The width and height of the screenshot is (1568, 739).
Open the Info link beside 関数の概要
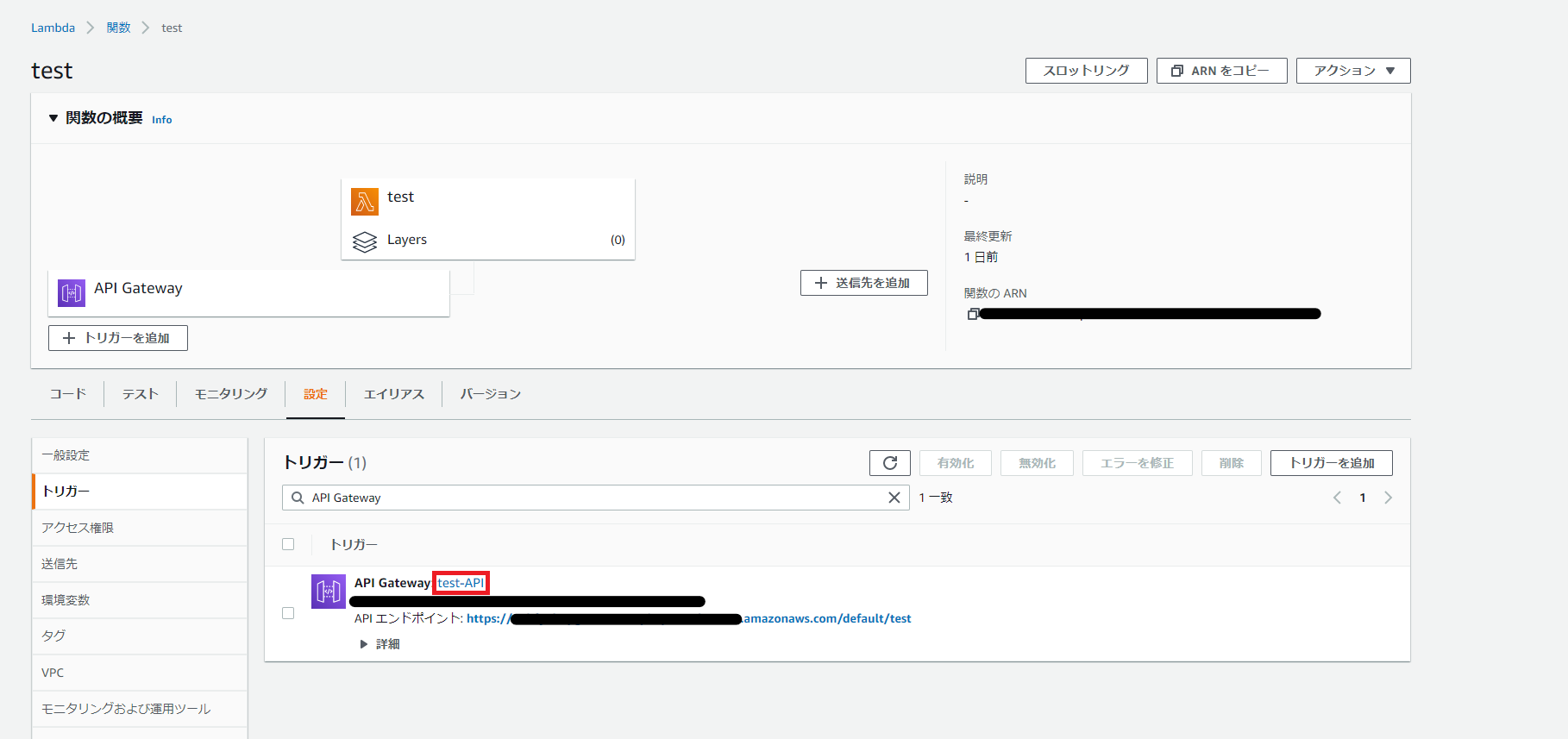point(162,120)
